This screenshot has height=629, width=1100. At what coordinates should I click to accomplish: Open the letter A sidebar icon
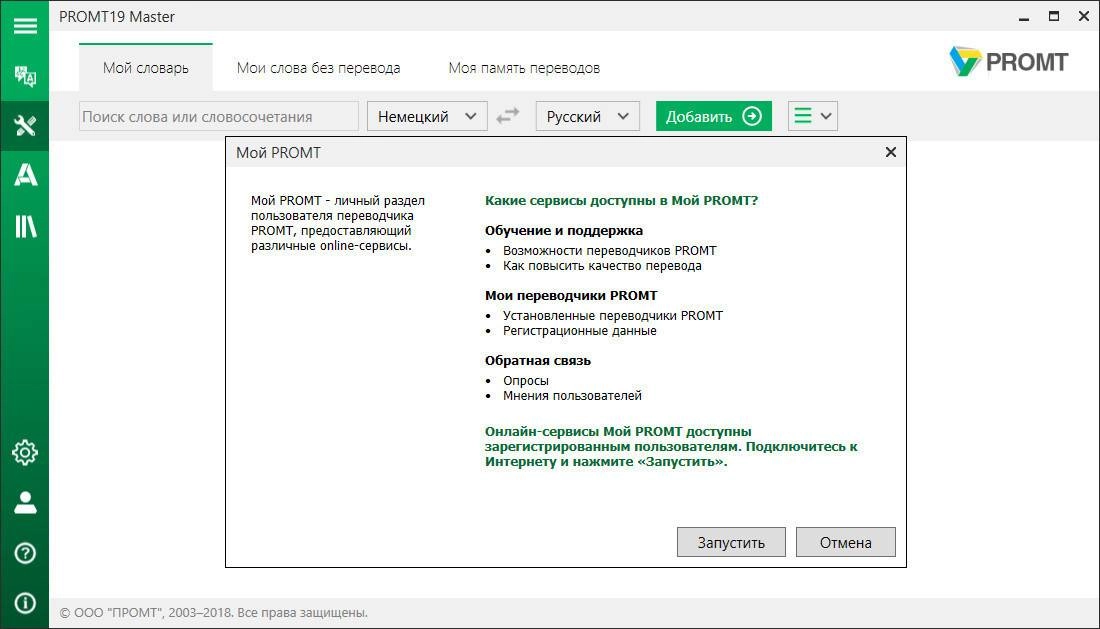25,175
